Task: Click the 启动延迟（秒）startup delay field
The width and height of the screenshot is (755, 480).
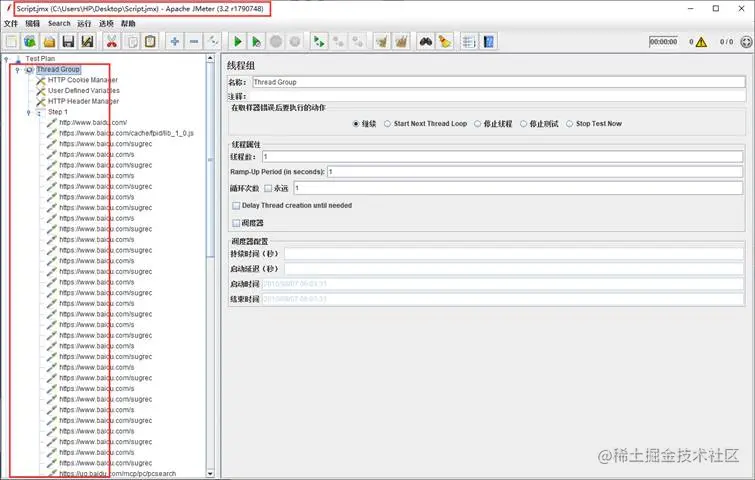Action: click(x=514, y=269)
